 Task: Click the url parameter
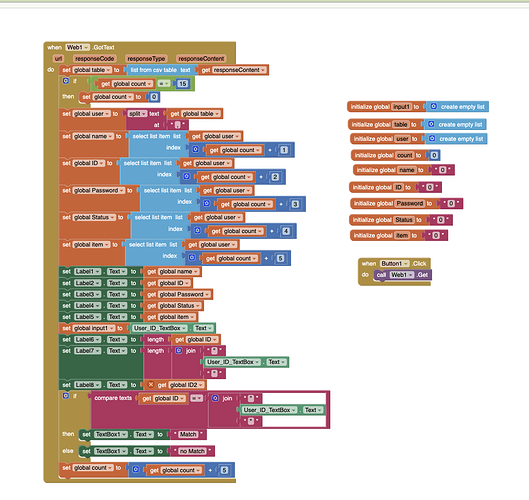pos(58,59)
